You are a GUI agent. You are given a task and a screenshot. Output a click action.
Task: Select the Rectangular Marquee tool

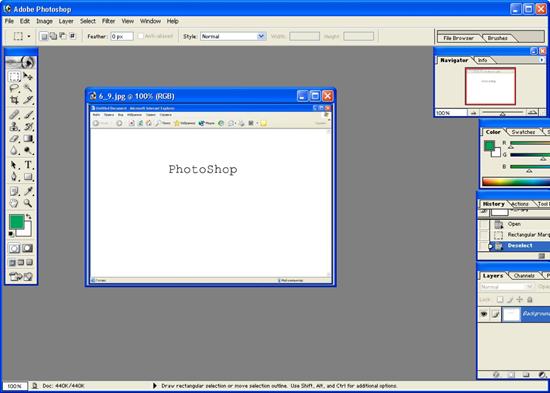(14, 76)
